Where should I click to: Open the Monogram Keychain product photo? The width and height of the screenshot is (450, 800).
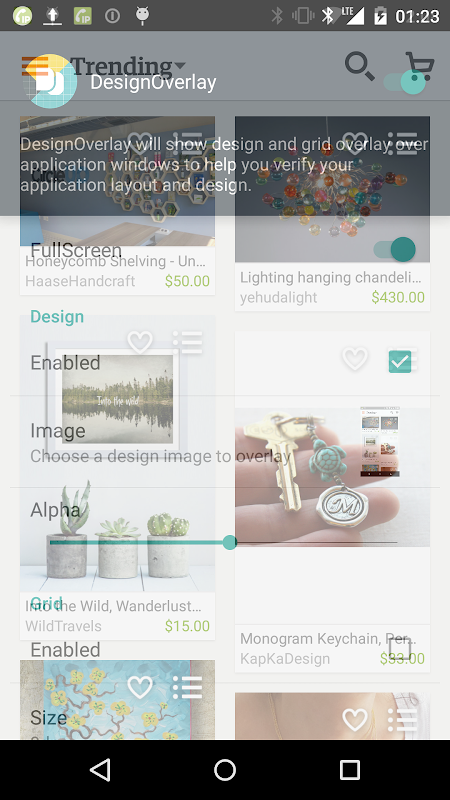[332, 477]
